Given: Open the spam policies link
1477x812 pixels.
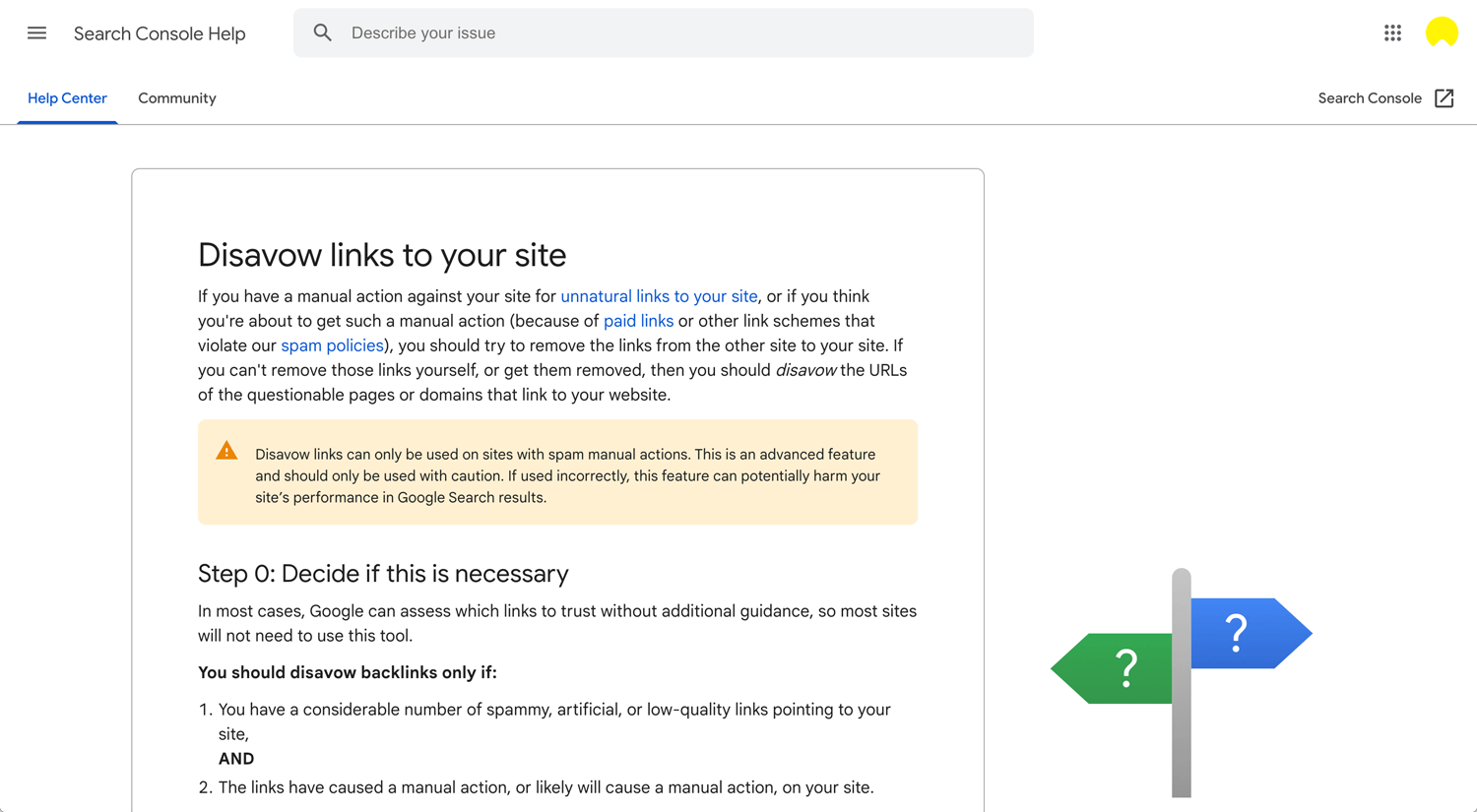Looking at the screenshot, I should (332, 345).
